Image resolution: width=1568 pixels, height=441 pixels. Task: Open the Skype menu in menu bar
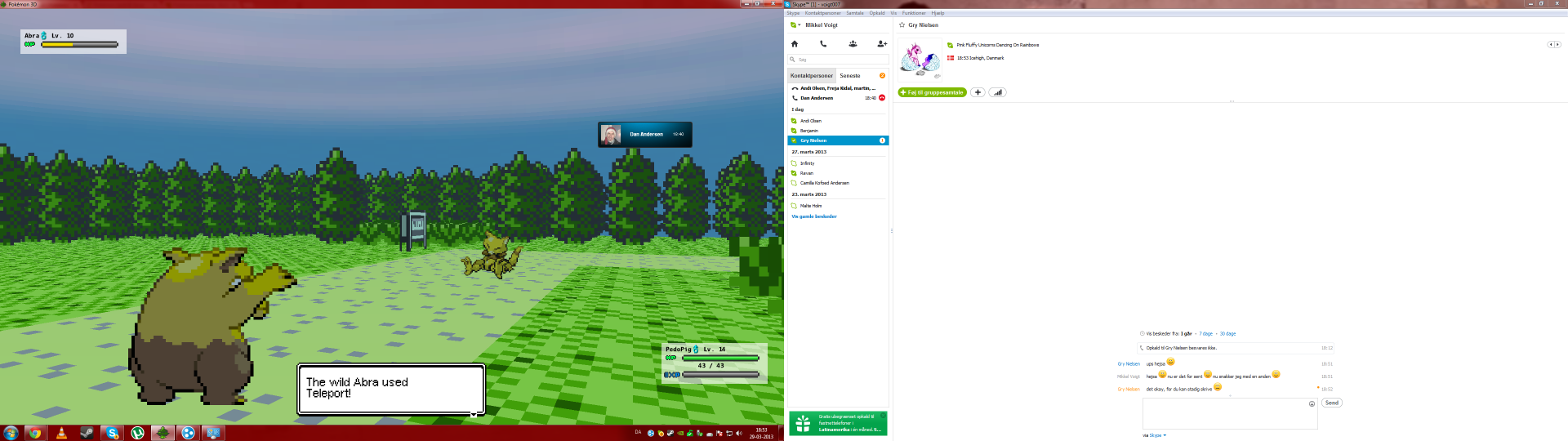pos(793,13)
